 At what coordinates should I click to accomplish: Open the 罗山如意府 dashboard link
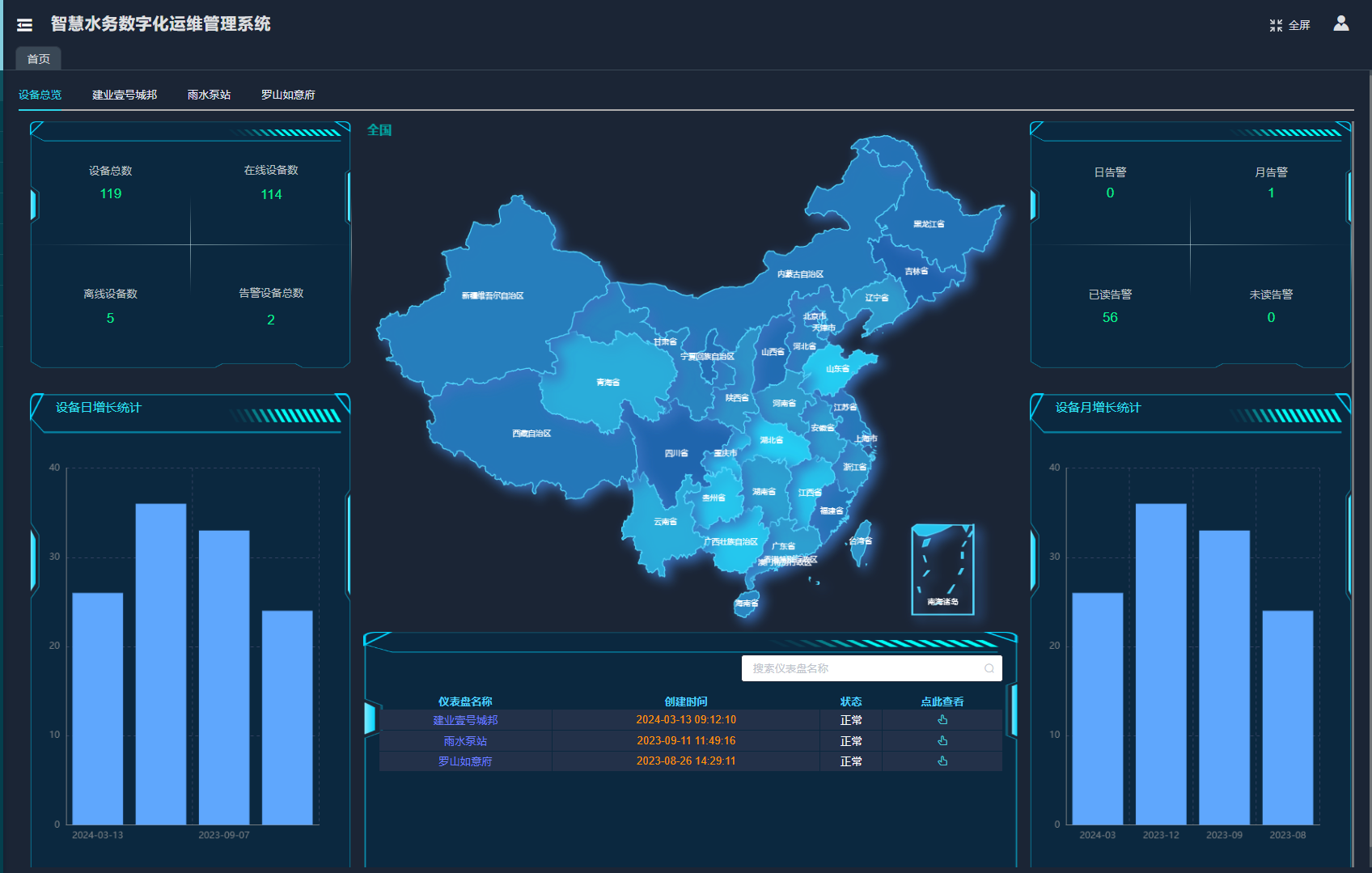coord(465,761)
